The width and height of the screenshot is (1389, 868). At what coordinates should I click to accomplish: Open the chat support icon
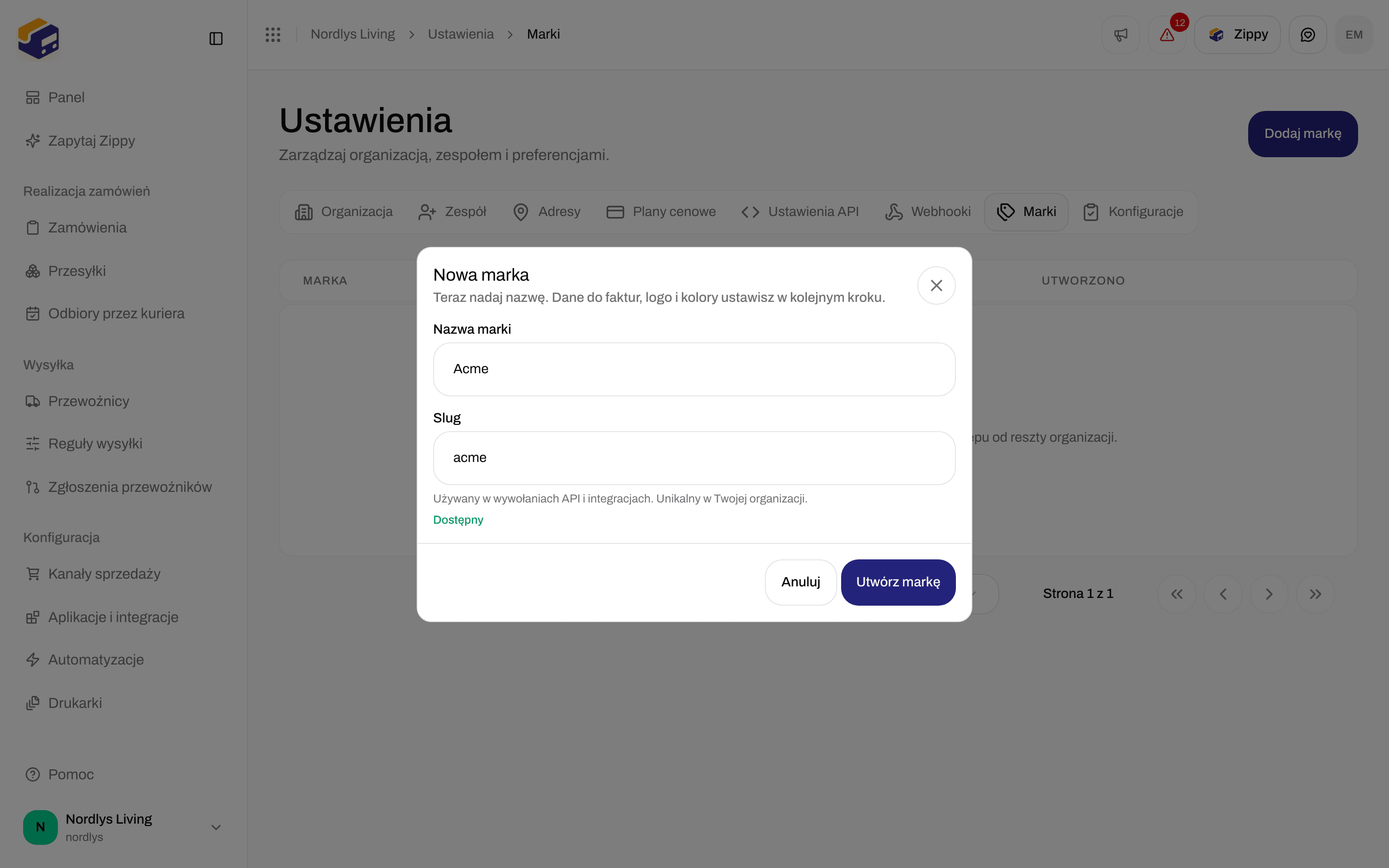(x=1307, y=35)
